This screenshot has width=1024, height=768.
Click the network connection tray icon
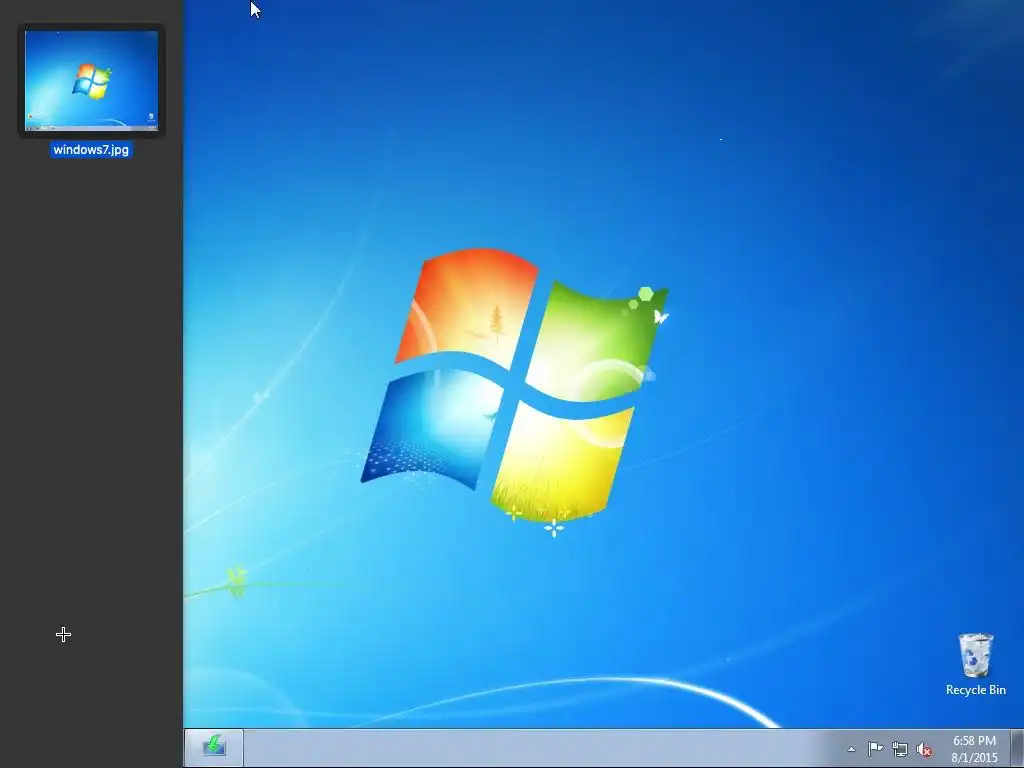pyautogui.click(x=900, y=749)
